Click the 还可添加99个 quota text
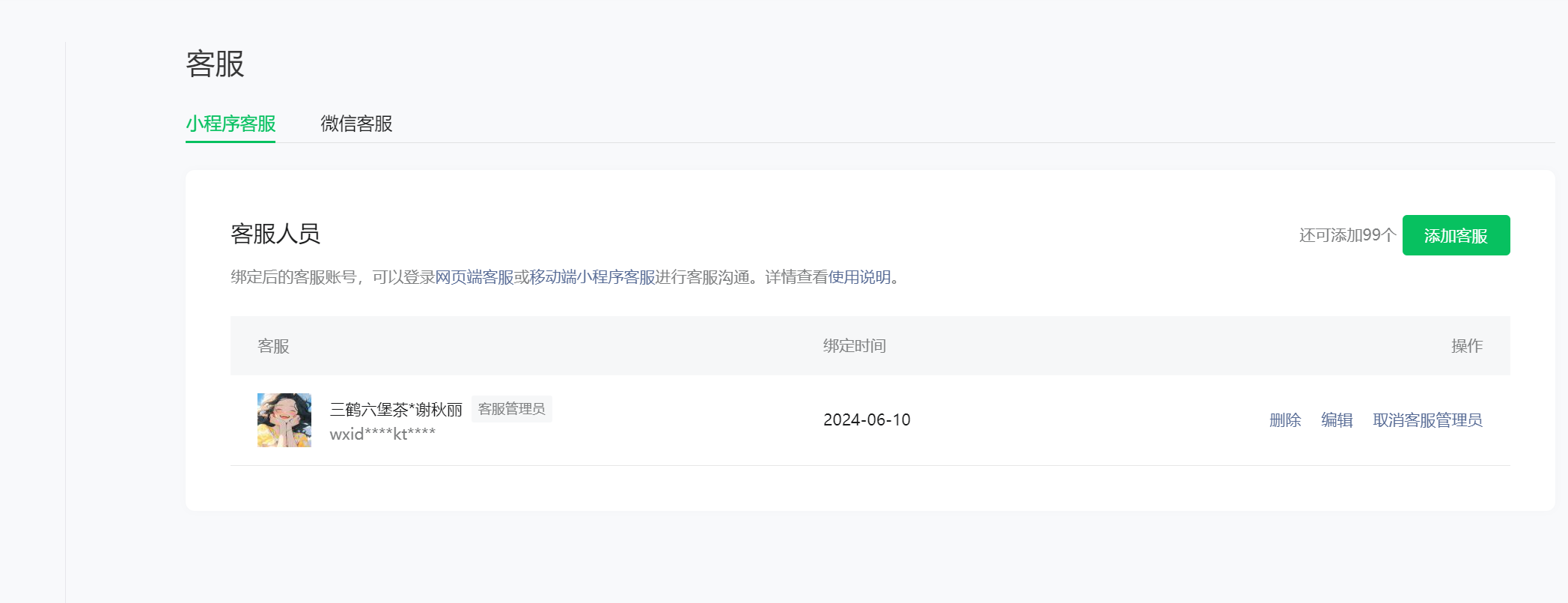This screenshot has height=603, width=1568. [1347, 235]
